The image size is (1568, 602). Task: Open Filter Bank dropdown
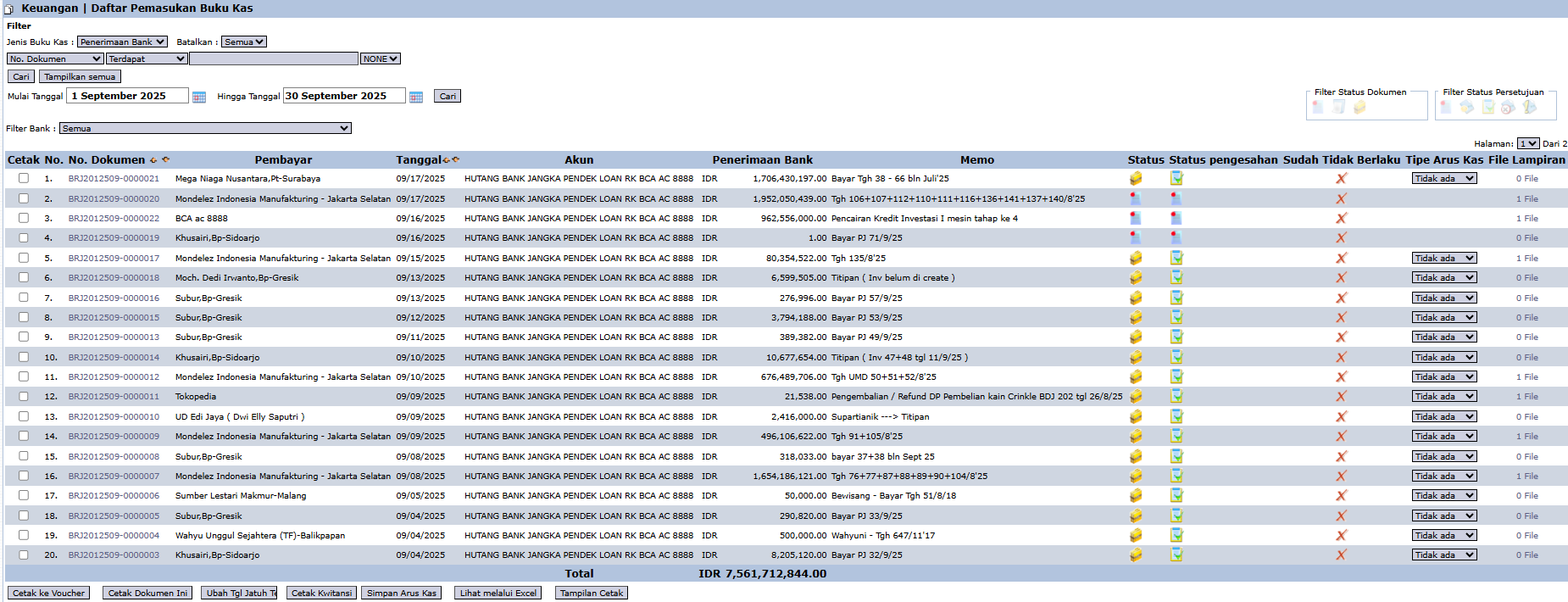pyautogui.click(x=205, y=128)
